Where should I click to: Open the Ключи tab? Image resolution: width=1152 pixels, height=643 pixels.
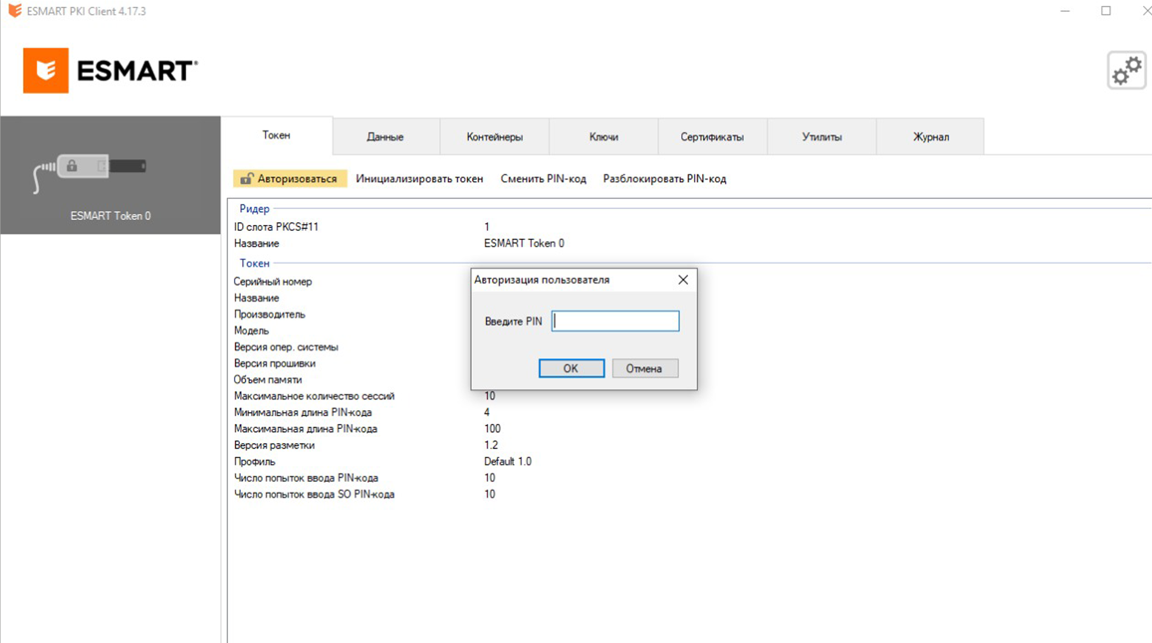pos(603,137)
